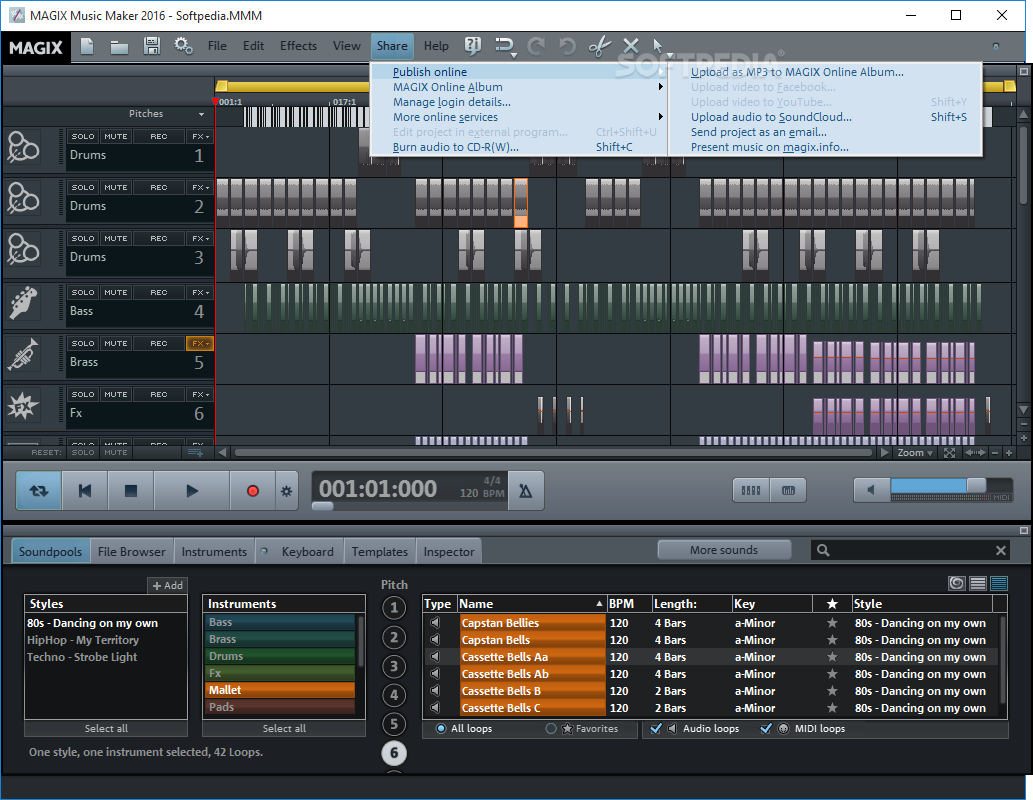Solo the Bass track
Image resolution: width=1033 pixels, height=800 pixels.
pos(83,292)
